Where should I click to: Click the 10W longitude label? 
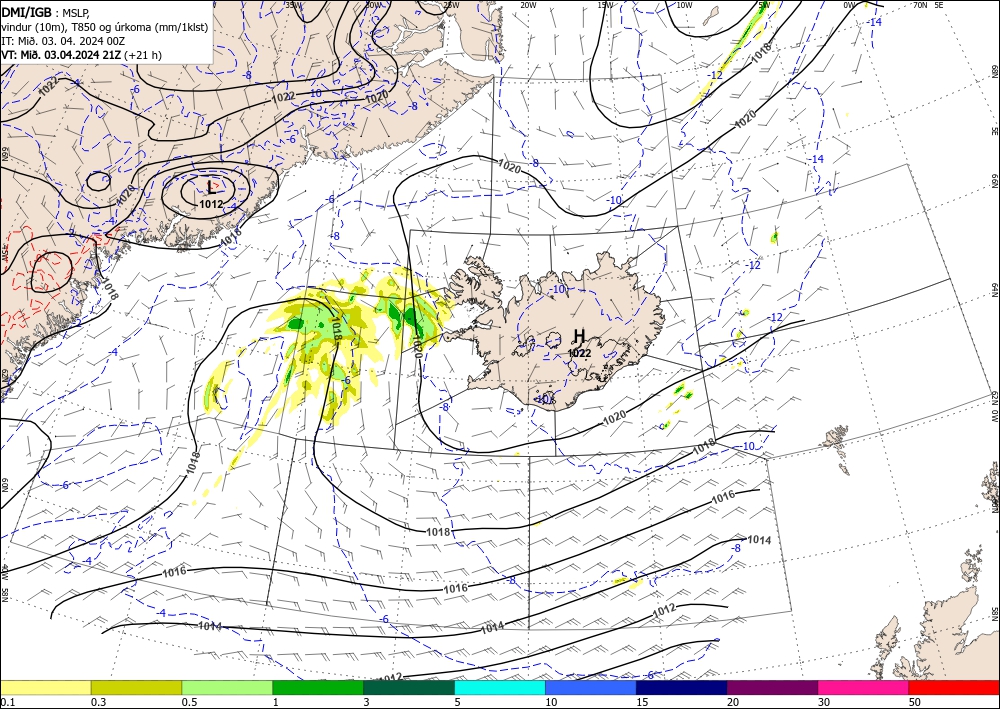[684, 4]
